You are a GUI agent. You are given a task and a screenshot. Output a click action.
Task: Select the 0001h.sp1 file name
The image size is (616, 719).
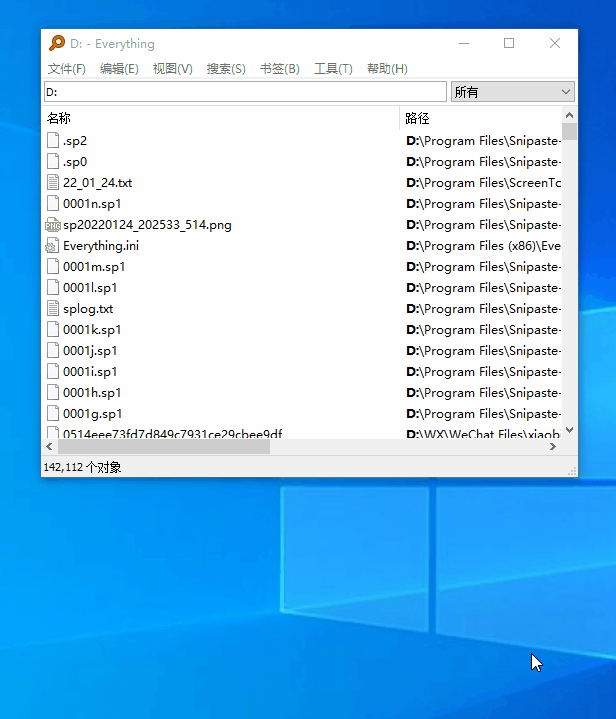[x=92, y=393]
